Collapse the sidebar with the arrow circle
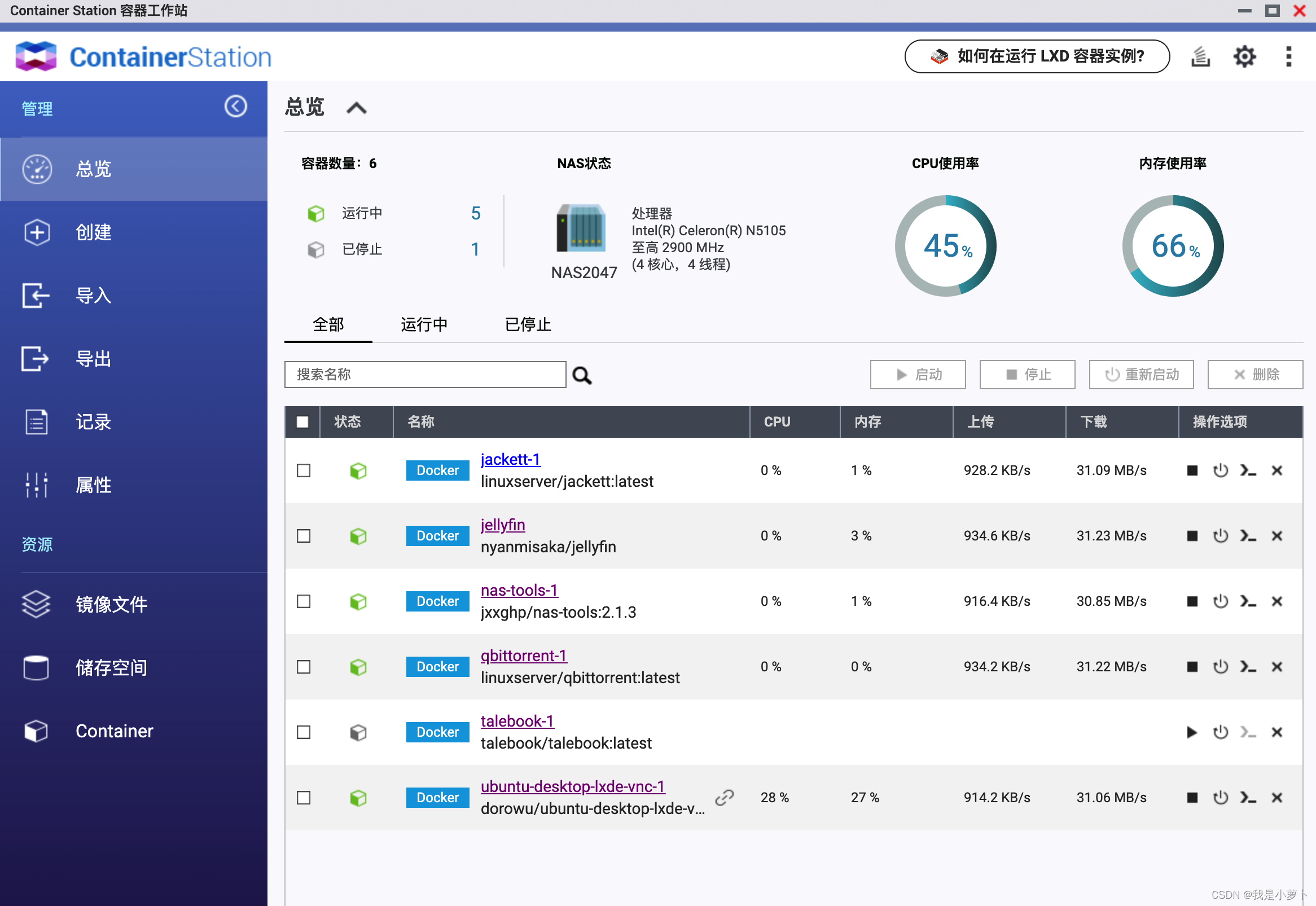The width and height of the screenshot is (1316, 906). (x=236, y=106)
